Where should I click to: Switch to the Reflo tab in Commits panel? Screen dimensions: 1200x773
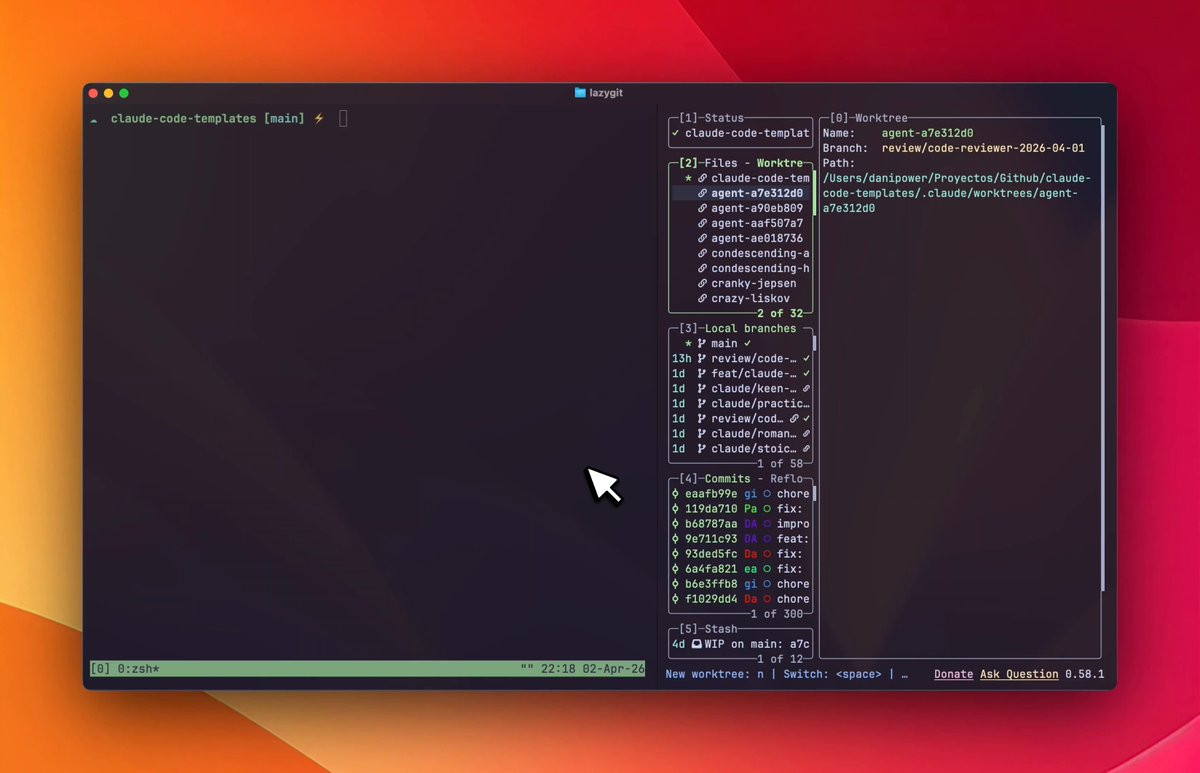coord(786,478)
